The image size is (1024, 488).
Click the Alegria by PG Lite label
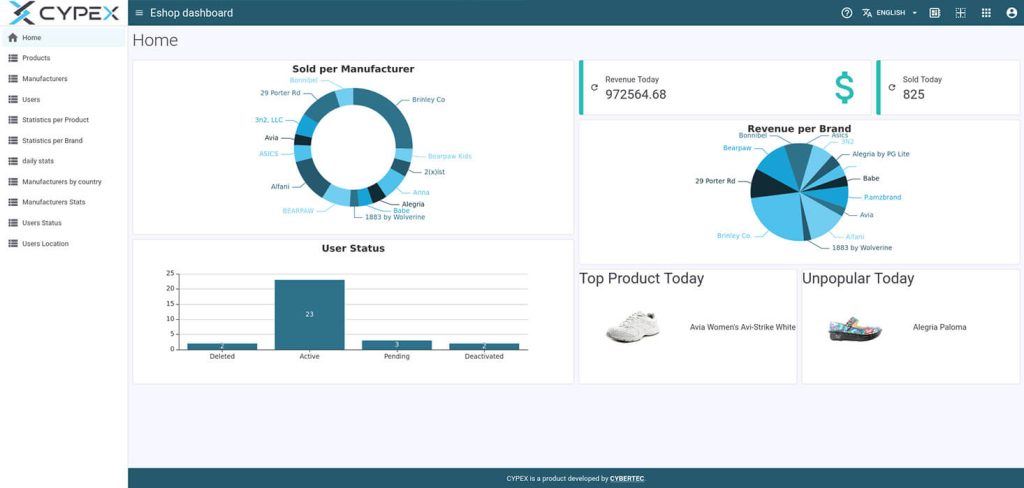pos(881,154)
